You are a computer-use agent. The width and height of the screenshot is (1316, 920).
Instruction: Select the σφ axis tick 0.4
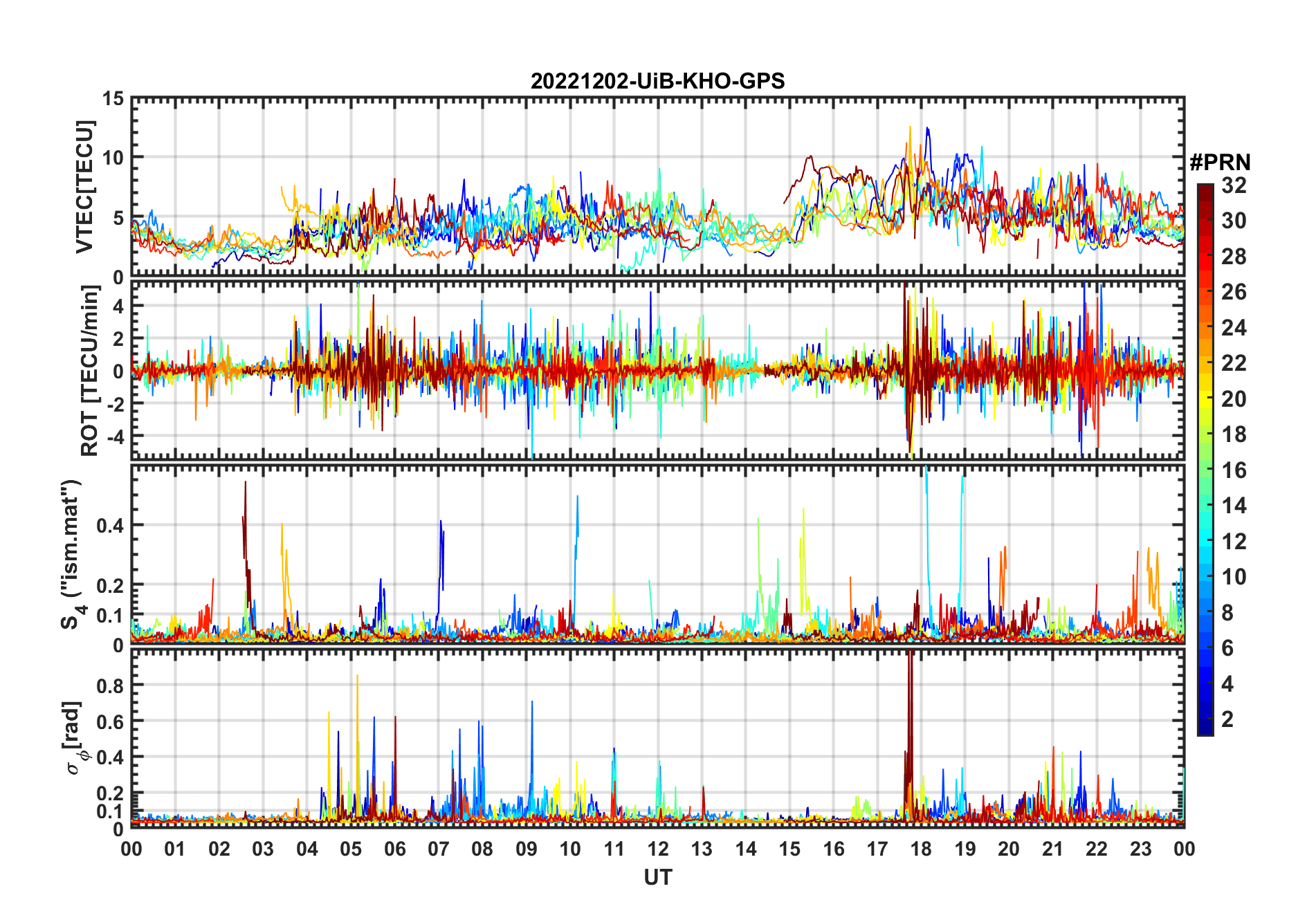click(110, 757)
